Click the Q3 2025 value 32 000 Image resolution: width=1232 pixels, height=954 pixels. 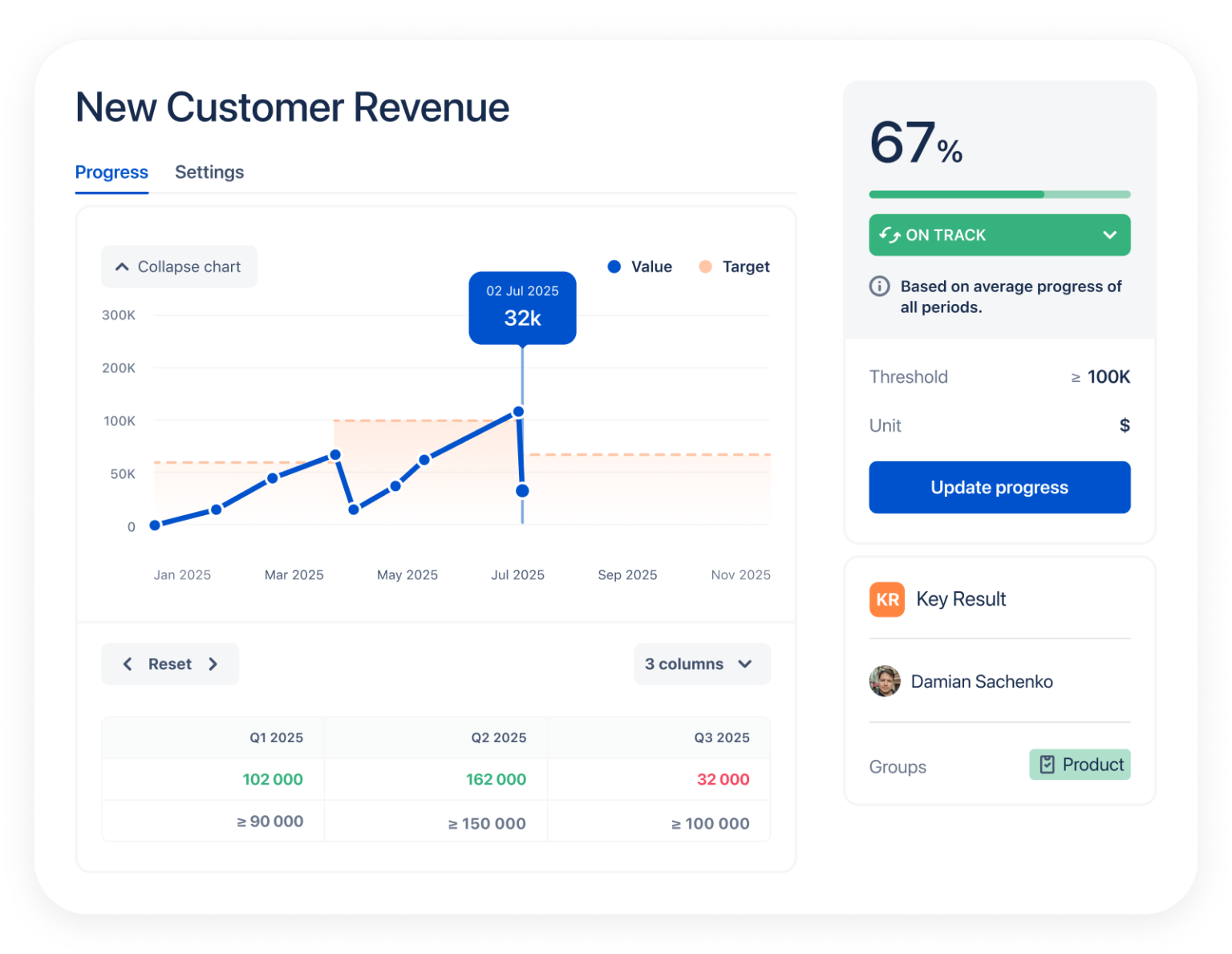723,779
